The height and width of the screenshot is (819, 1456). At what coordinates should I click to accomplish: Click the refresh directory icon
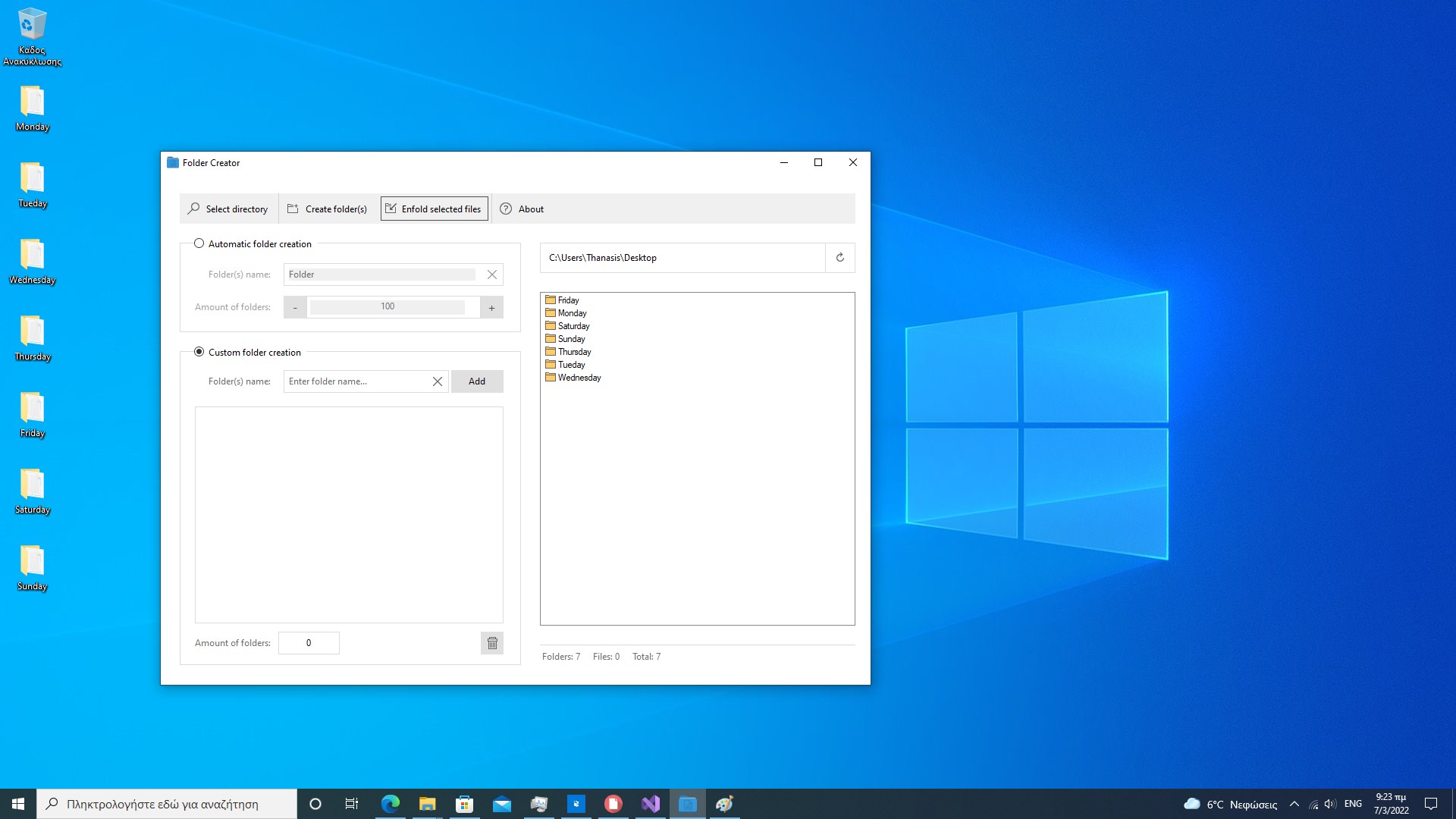pos(839,258)
